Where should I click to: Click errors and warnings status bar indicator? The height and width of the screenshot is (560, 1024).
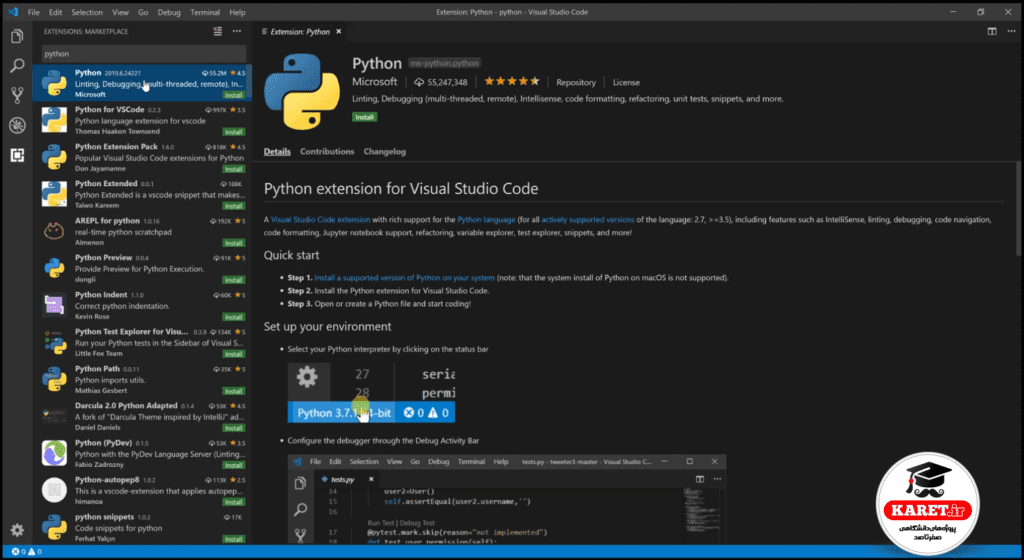(26, 552)
